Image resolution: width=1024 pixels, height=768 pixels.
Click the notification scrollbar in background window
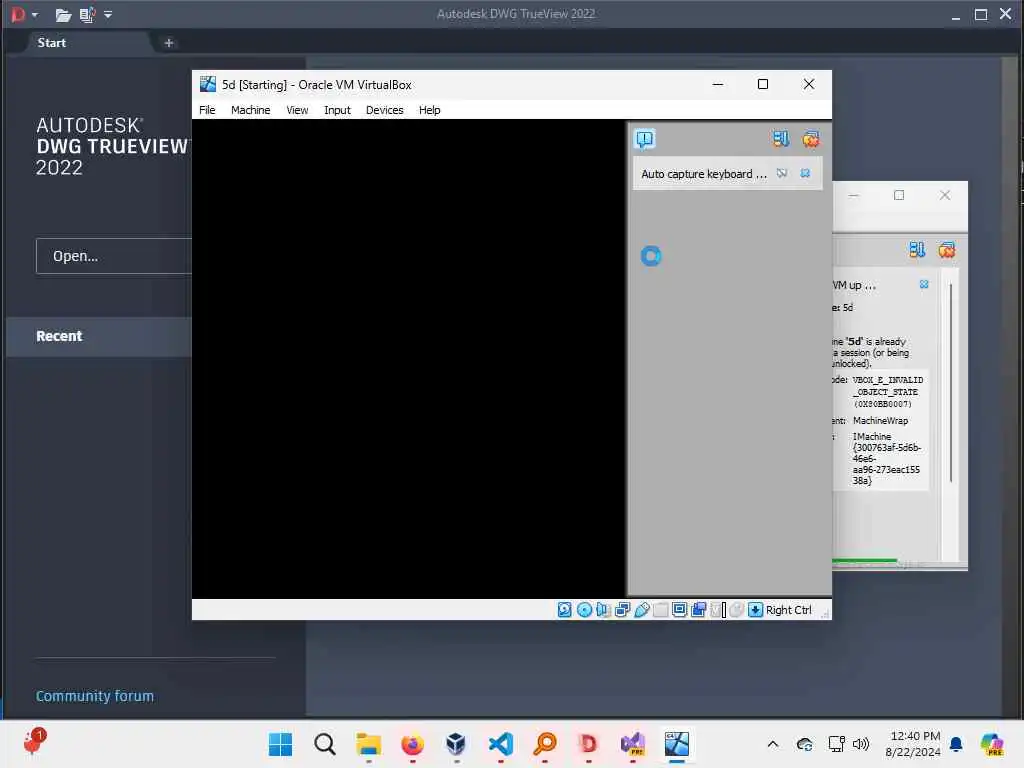point(951,383)
